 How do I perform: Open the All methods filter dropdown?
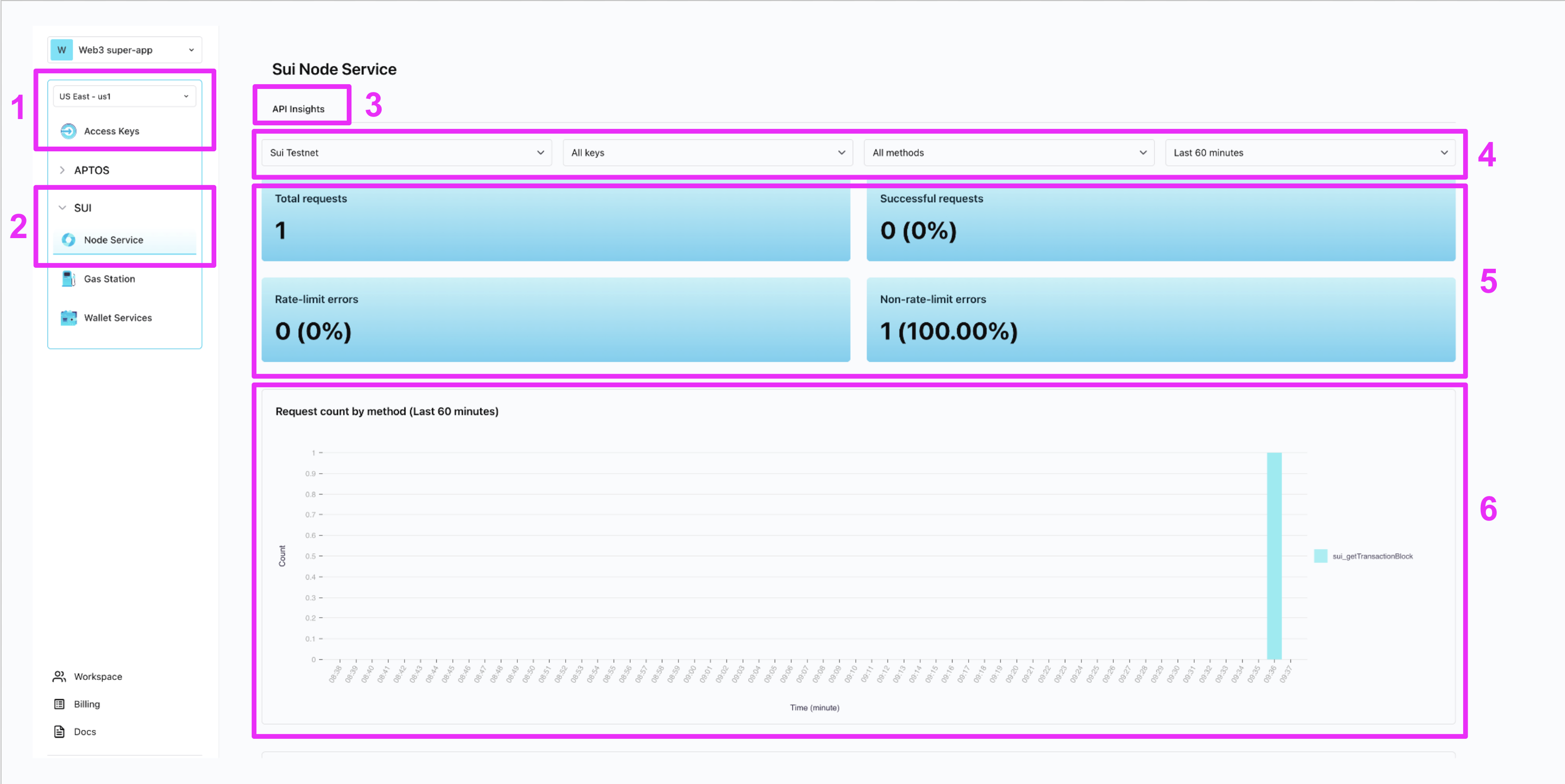click(1009, 153)
